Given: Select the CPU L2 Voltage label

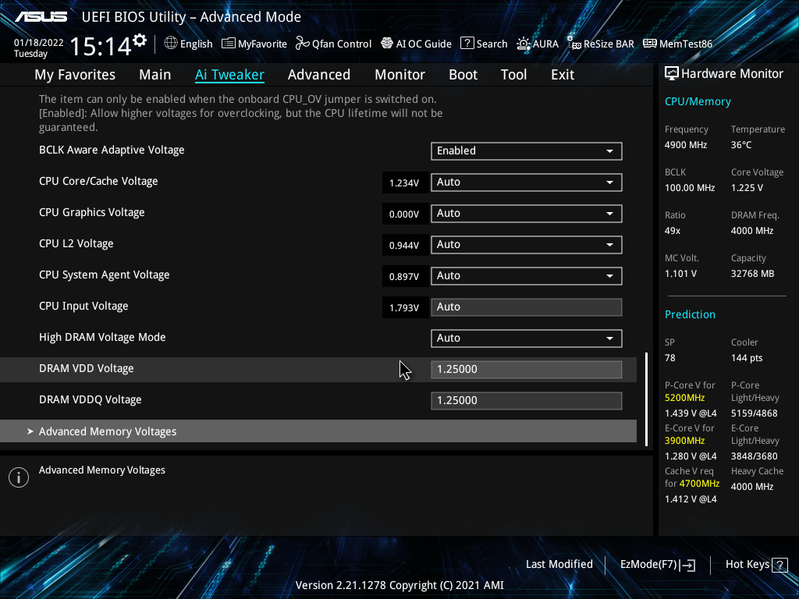Looking at the screenshot, I should tap(76, 243).
